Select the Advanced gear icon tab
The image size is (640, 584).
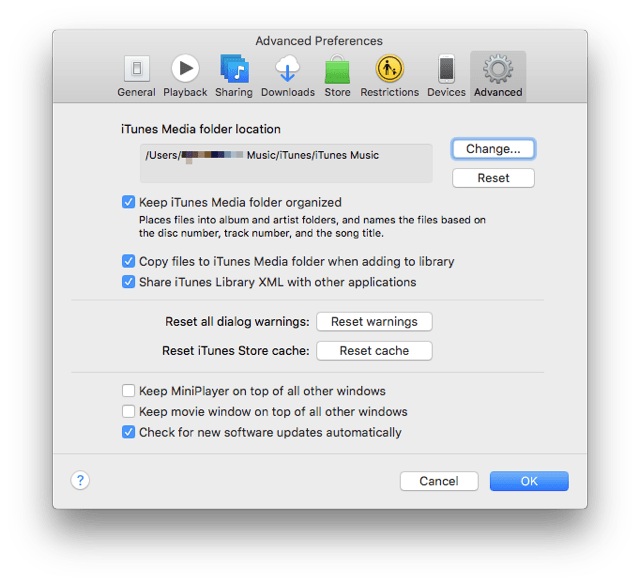[x=498, y=76]
